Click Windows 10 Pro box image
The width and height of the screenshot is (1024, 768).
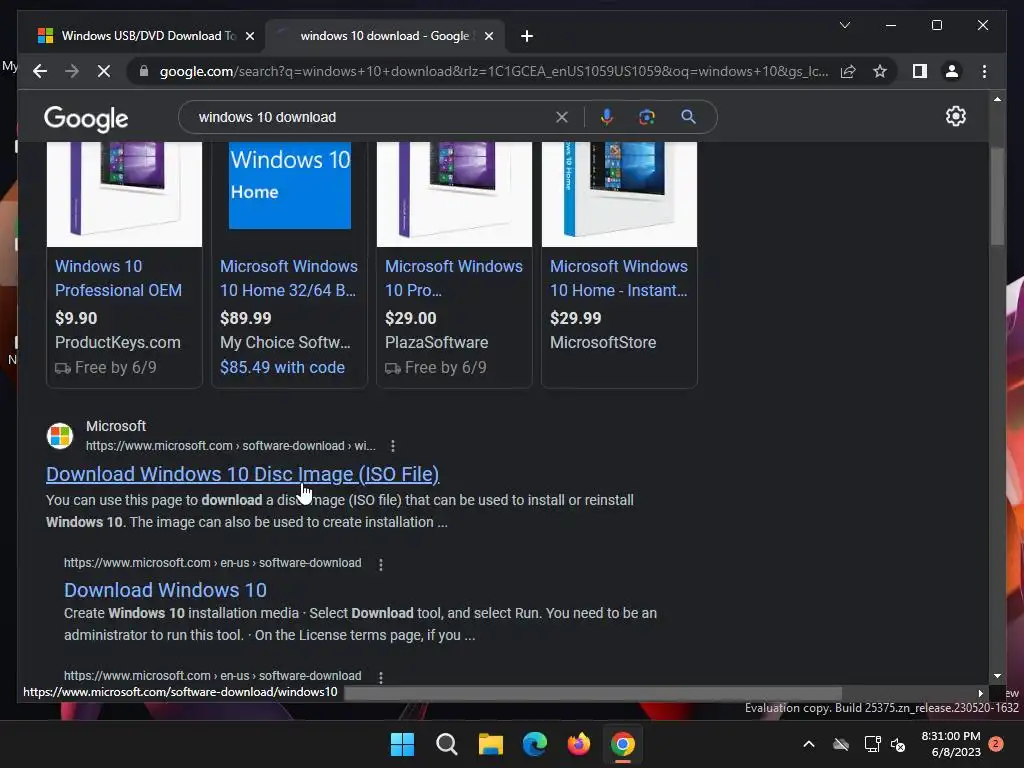pos(454,195)
